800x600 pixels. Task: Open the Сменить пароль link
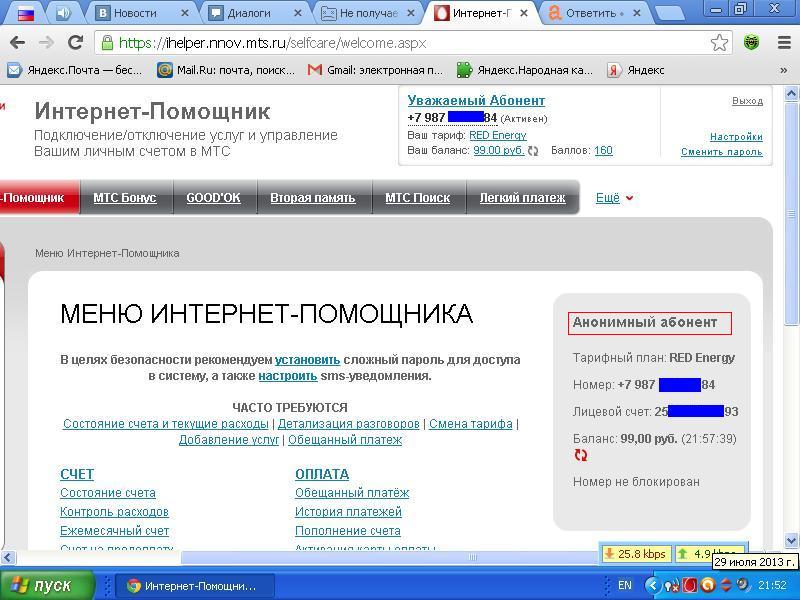tap(721, 152)
